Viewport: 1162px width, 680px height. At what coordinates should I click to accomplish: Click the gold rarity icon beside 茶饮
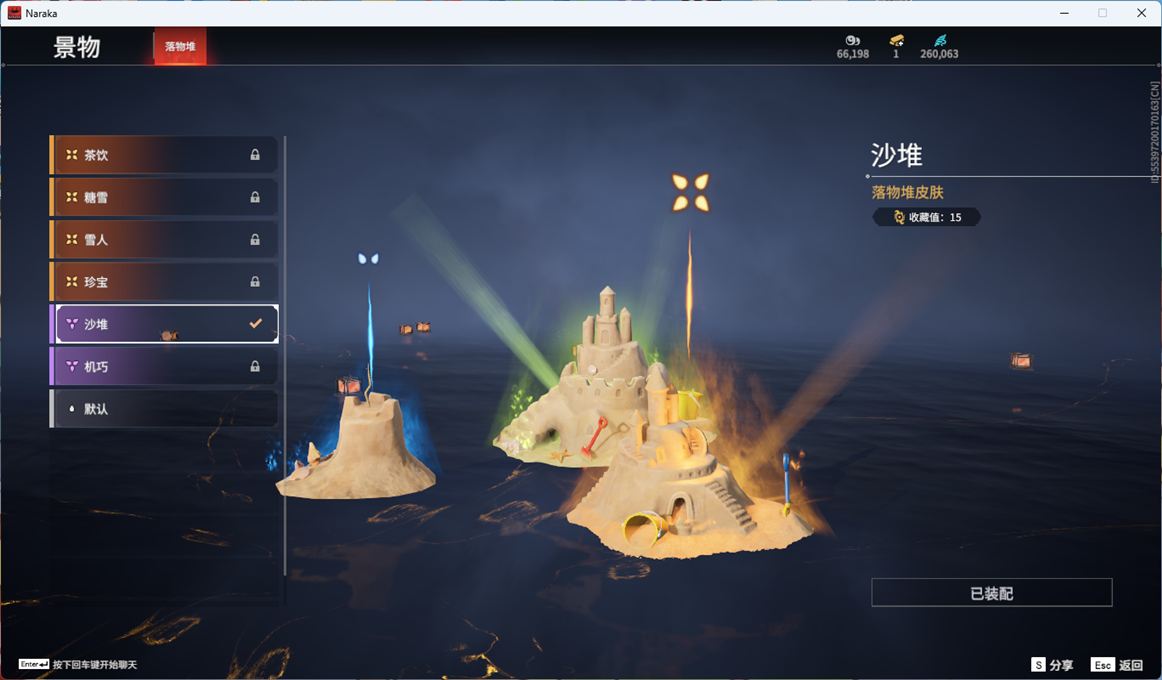click(72, 155)
